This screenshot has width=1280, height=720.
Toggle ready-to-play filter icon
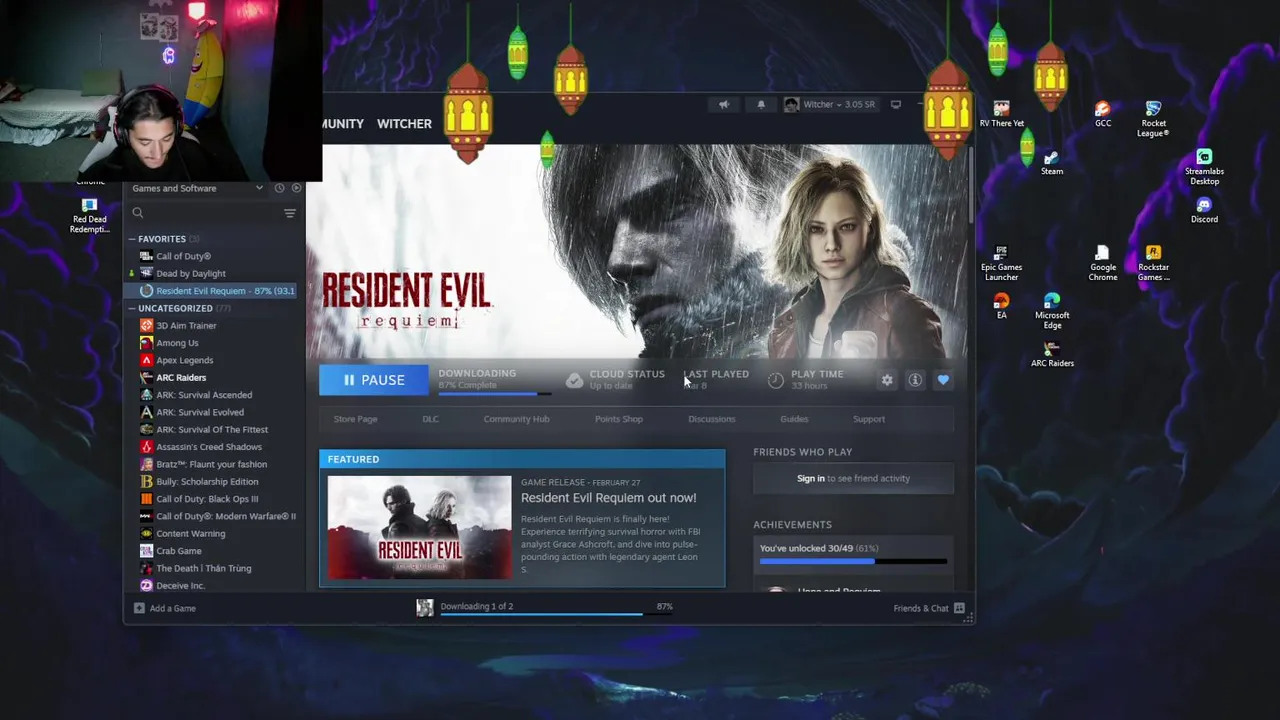[x=296, y=188]
